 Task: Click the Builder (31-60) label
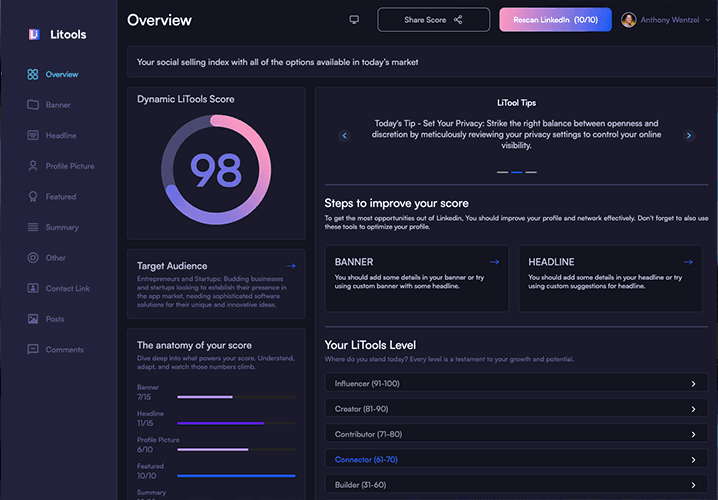click(x=360, y=485)
